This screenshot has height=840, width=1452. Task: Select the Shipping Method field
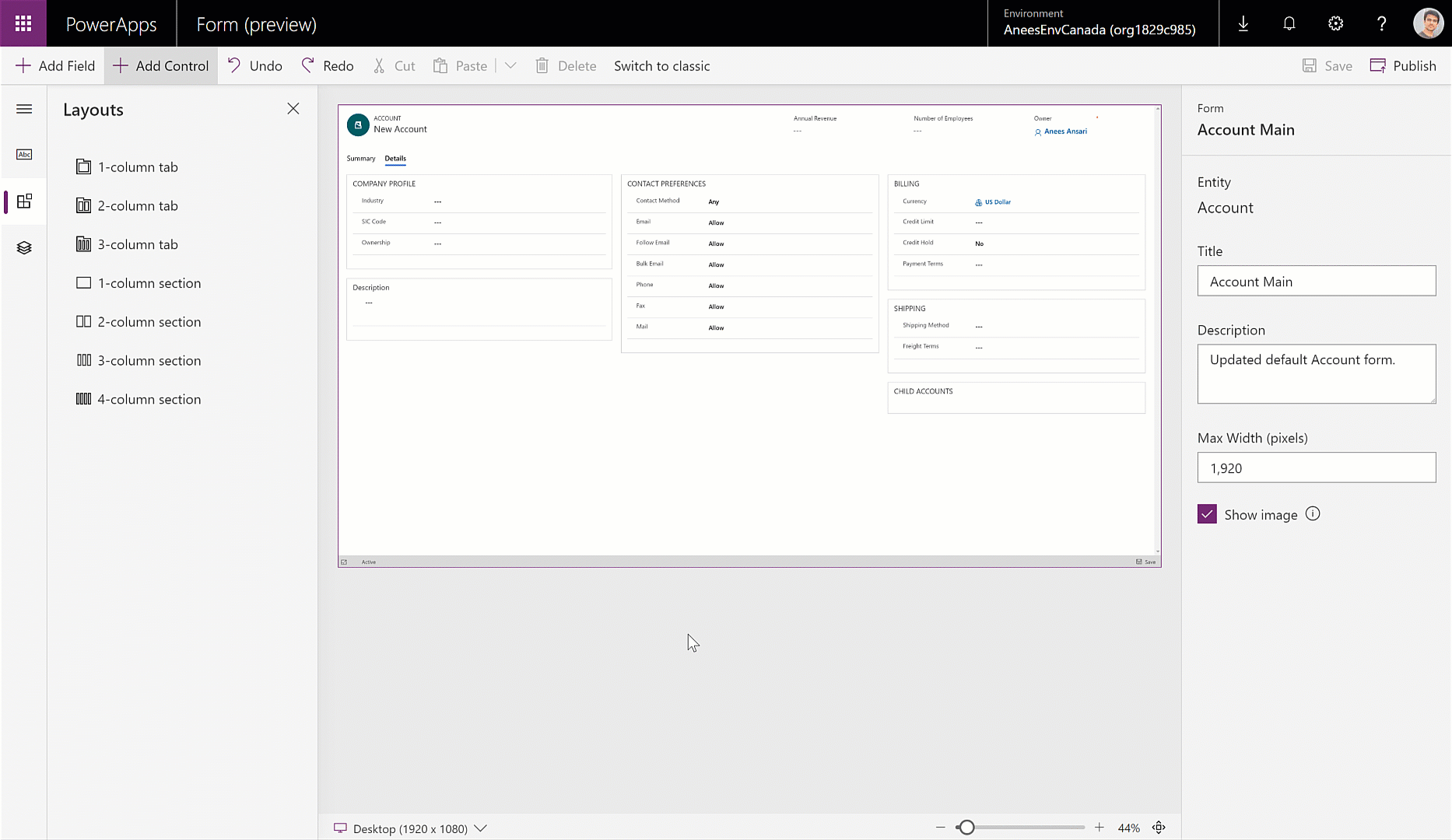[1016, 326]
